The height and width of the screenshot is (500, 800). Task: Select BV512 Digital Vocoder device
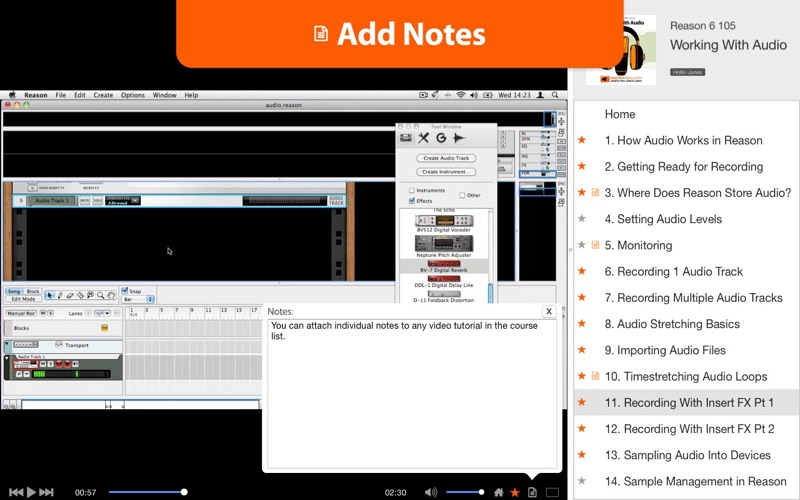444,223
